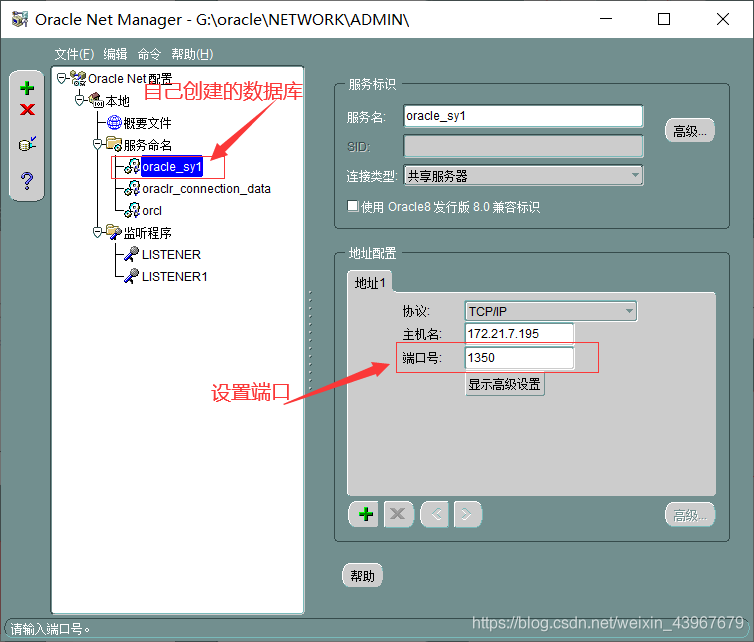Open the 连接类型 共享服务器 dropdown
The height and width of the screenshot is (642, 754).
point(523,176)
